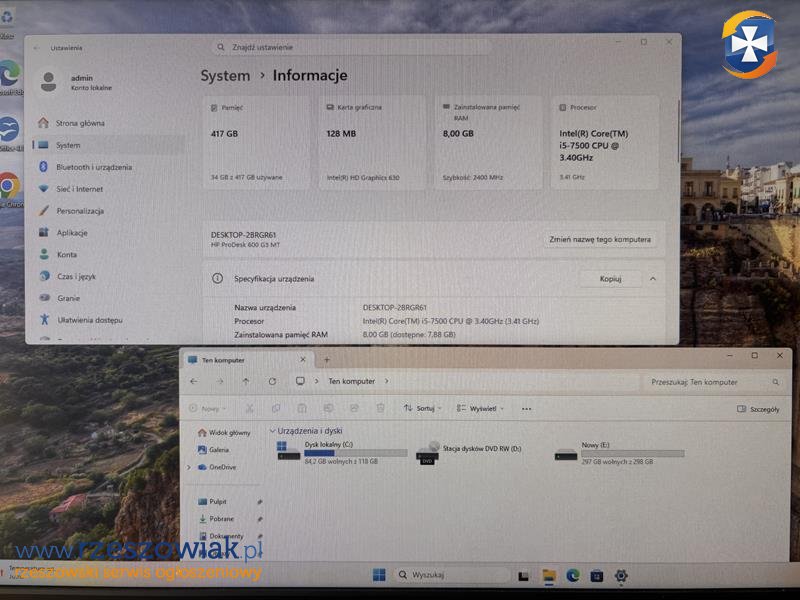Image resolution: width=800 pixels, height=600 pixels.
Task: Open Bluetooth i urządzenia settings
Action: coord(93,167)
